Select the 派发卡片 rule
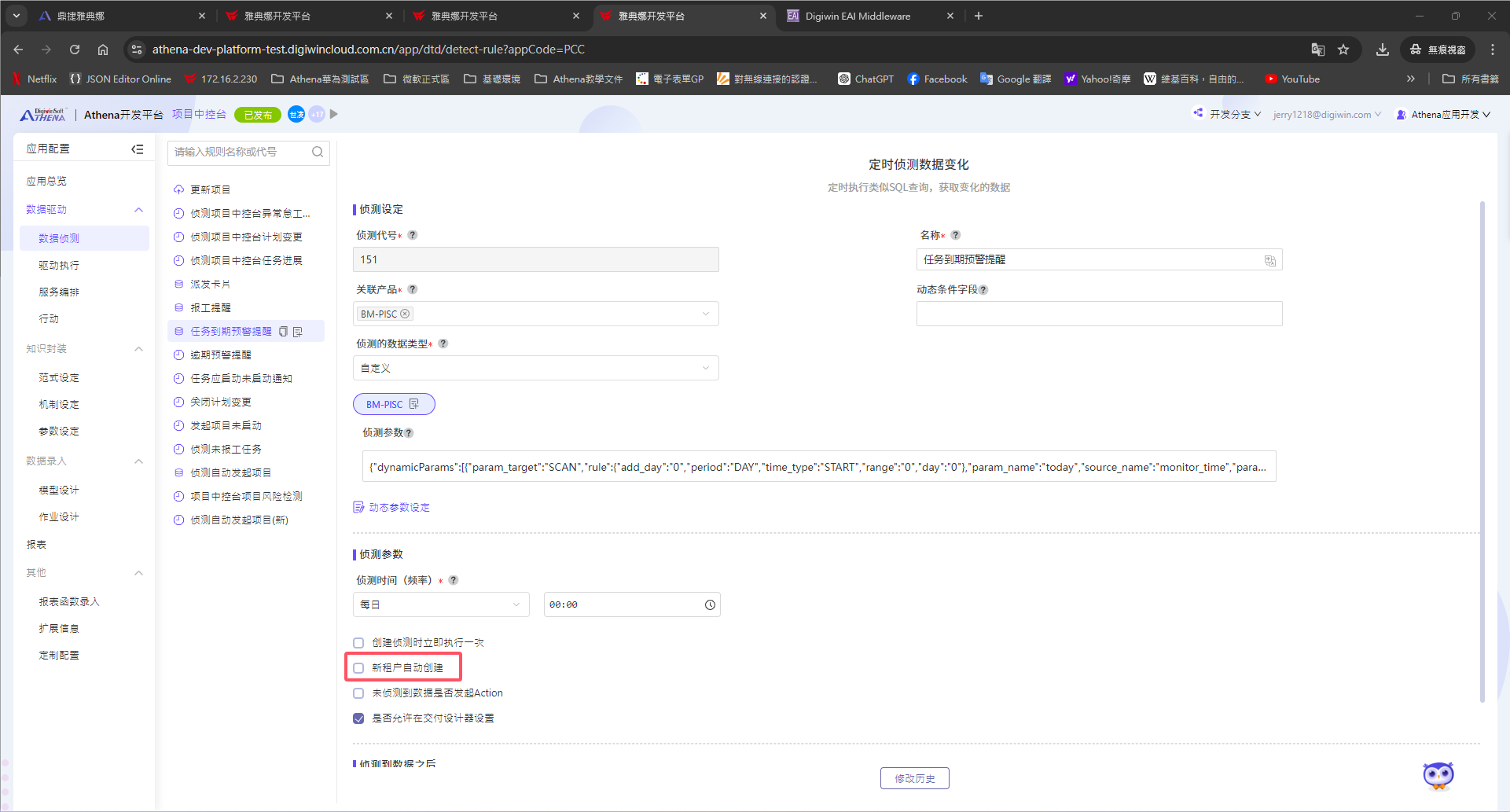Viewport: 1510px width, 812px height. coord(210,285)
